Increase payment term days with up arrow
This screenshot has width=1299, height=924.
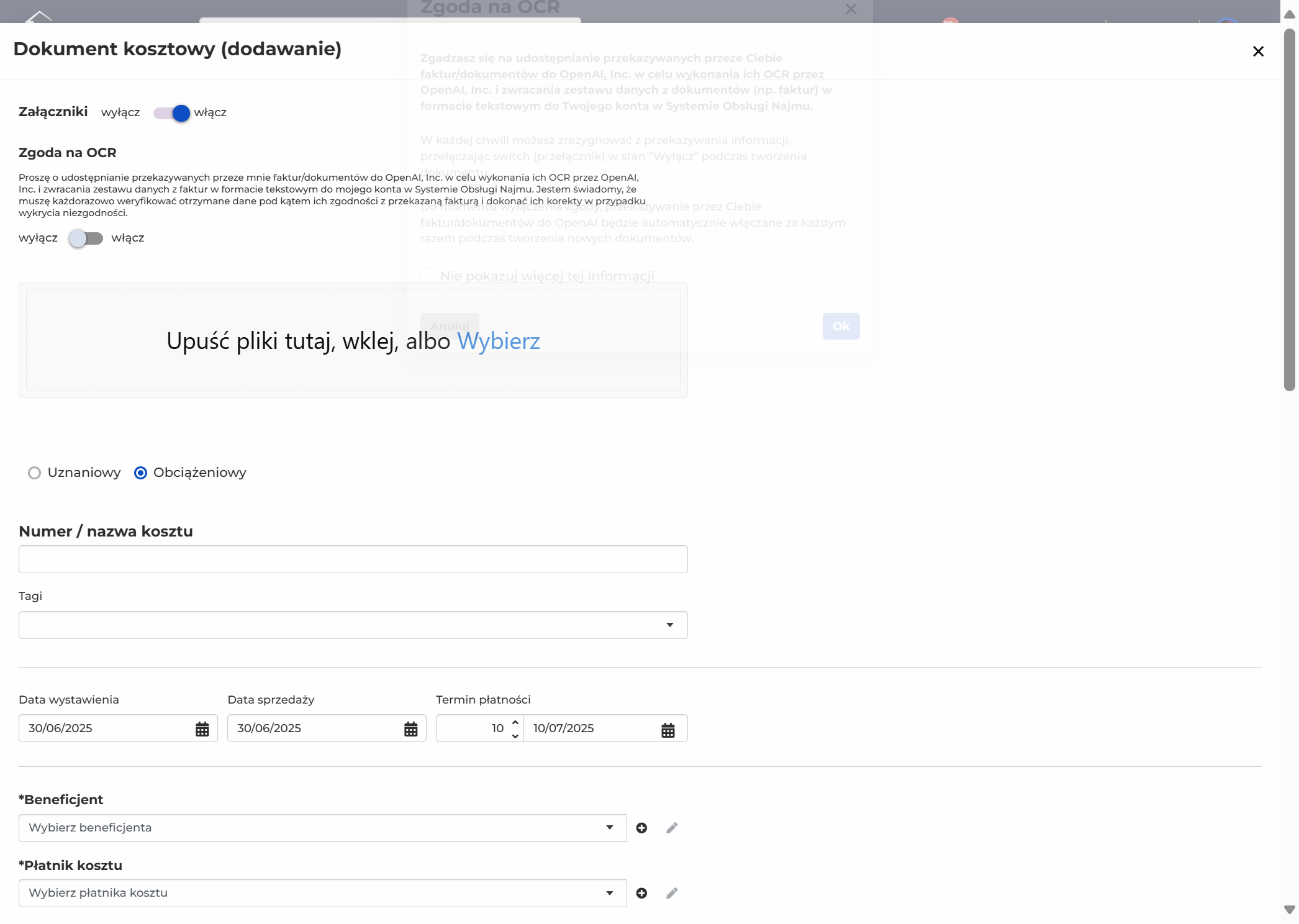tap(515, 723)
